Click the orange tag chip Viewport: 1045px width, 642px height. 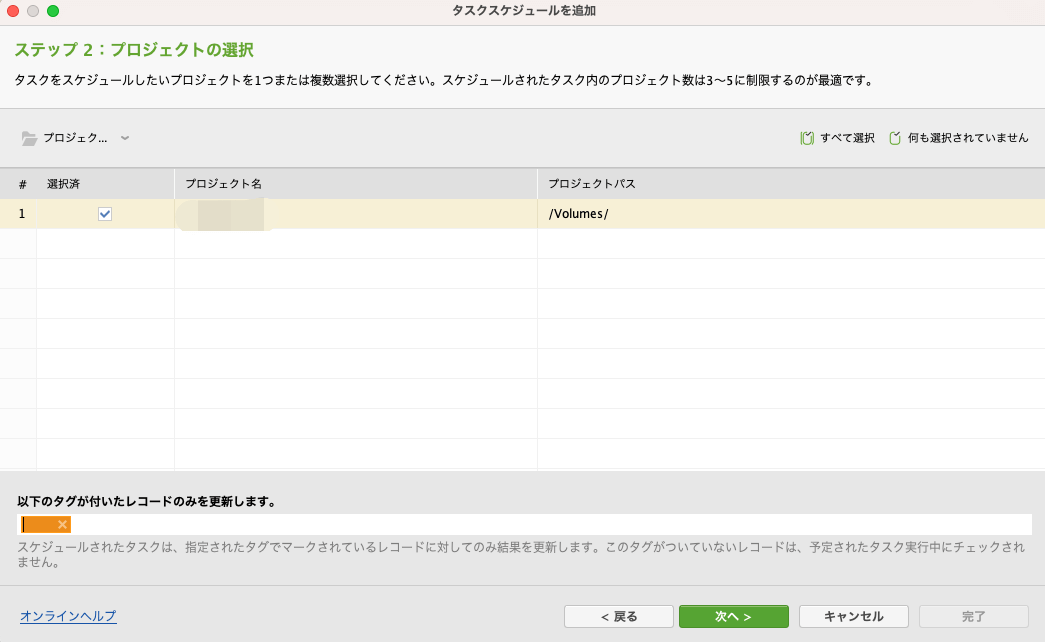click(45, 525)
